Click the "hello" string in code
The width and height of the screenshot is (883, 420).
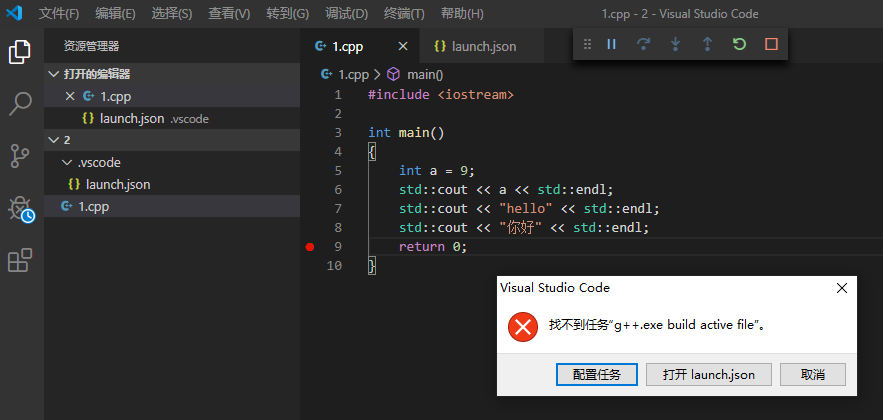pyautogui.click(x=527, y=209)
